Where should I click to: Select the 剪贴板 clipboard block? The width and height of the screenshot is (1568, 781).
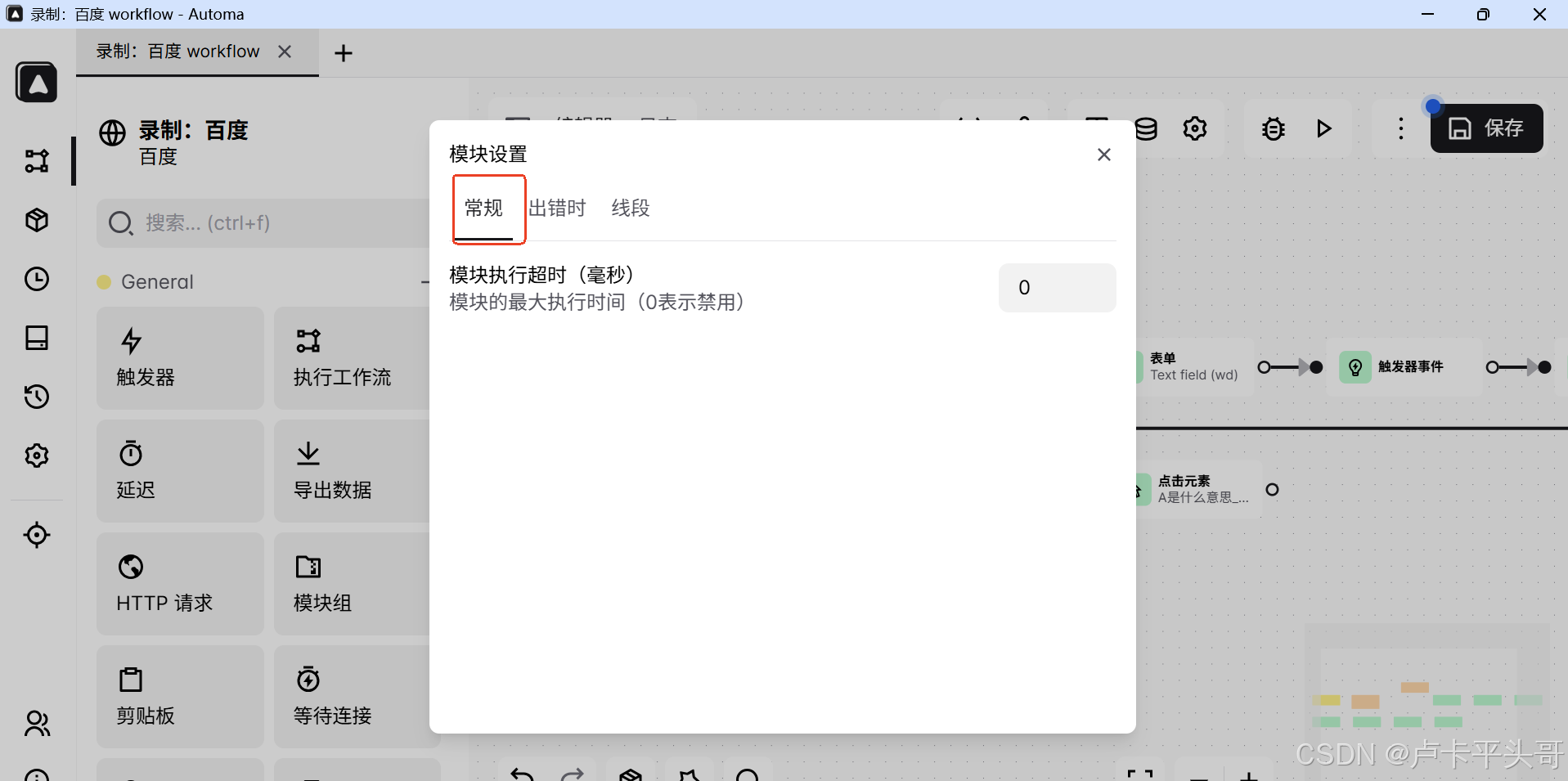[x=180, y=697]
